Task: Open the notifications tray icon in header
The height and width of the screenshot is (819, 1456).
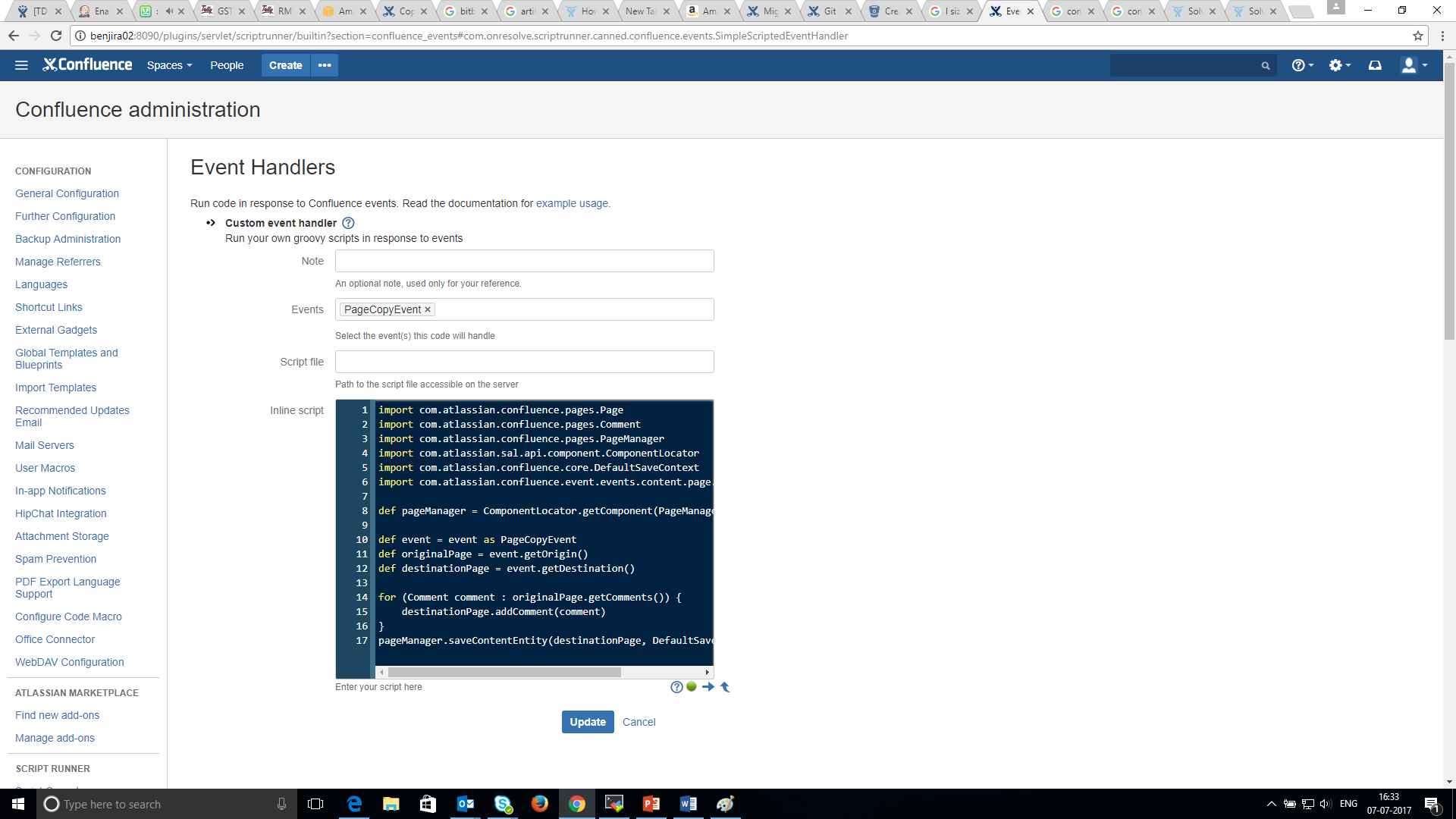Action: point(1375,65)
